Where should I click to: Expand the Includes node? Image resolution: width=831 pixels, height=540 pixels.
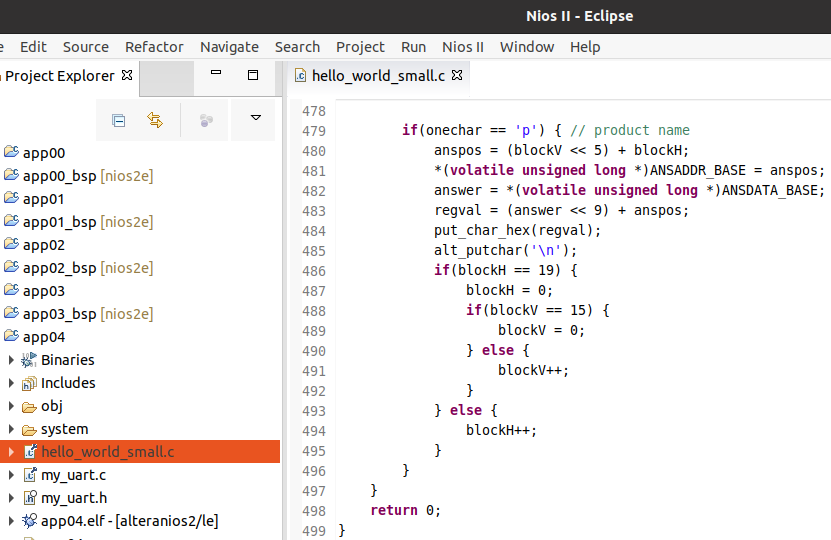click(11, 383)
